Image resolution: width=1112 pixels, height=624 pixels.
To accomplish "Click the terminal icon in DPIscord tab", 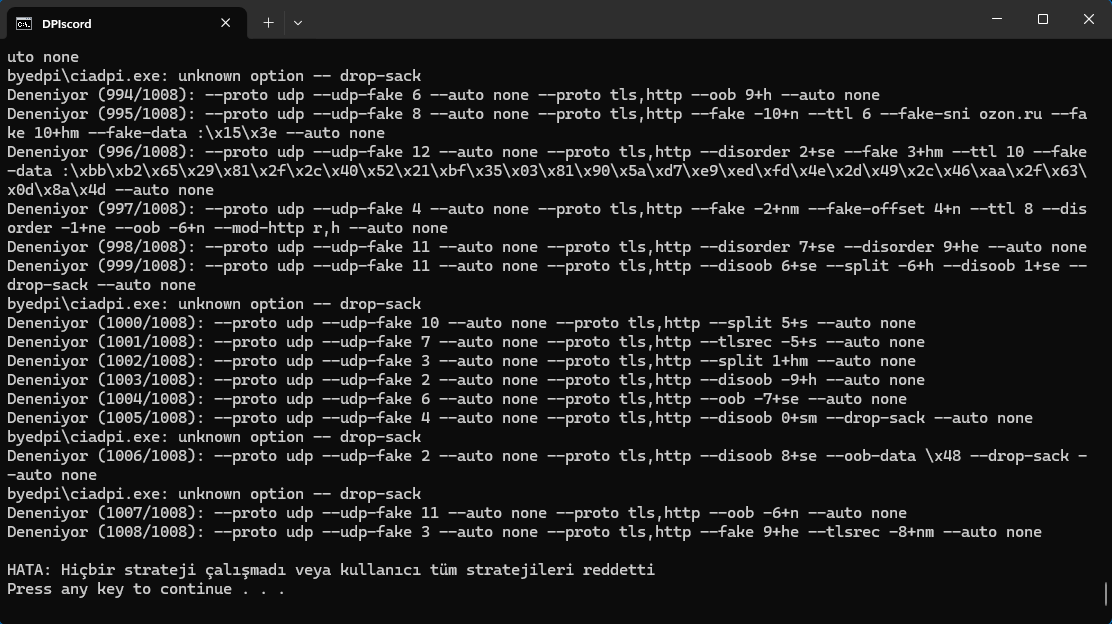I will [x=23, y=23].
